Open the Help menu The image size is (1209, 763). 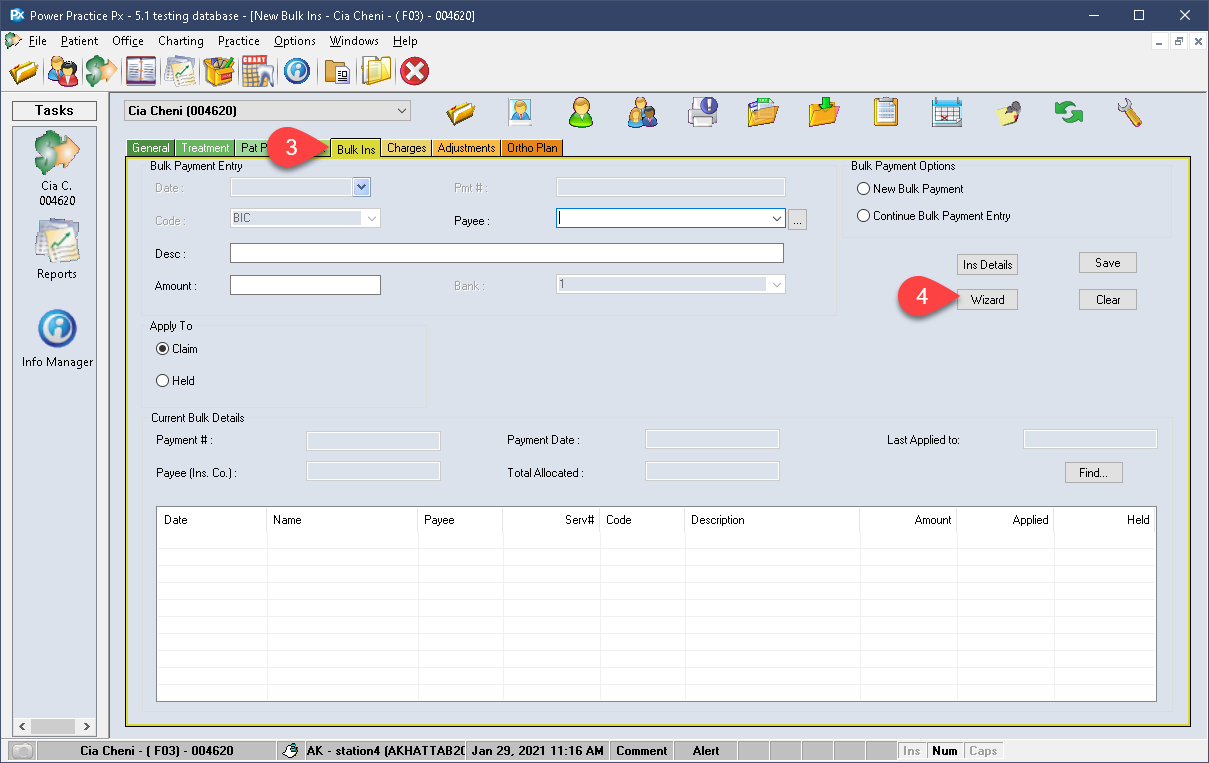coord(405,41)
